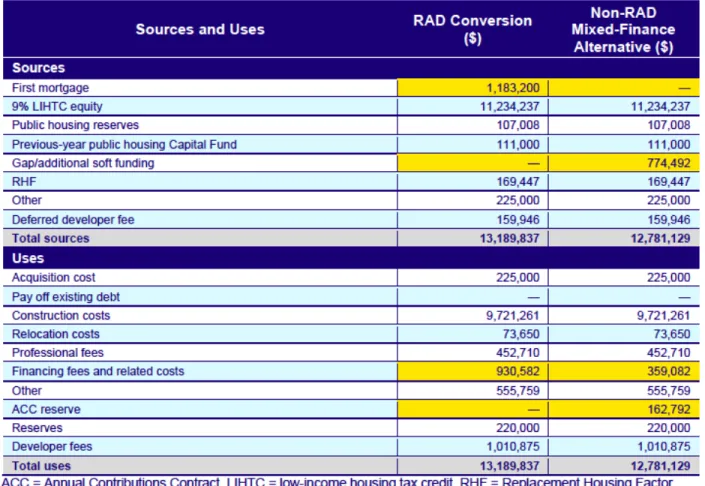Viewport: 705px width, 486px height.
Task: Select the 'RAD Conversion ($)' column header
Action: [x=473, y=29]
